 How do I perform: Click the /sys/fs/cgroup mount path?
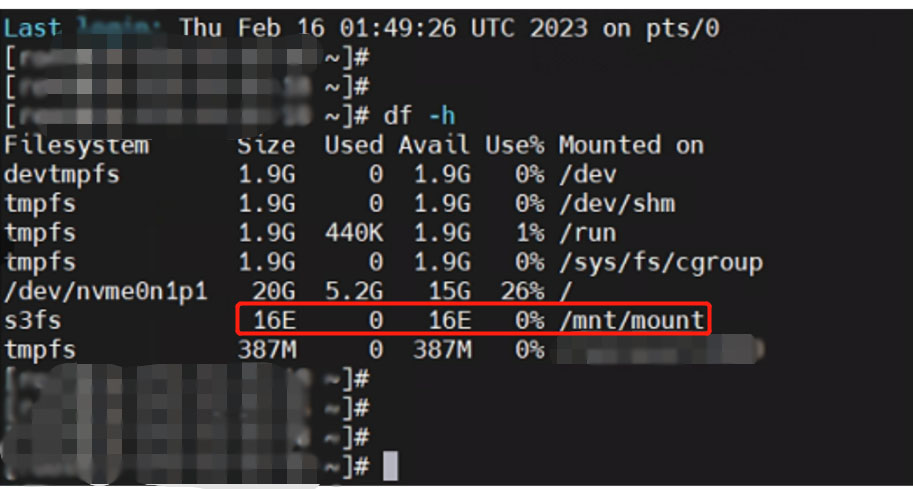click(x=661, y=263)
